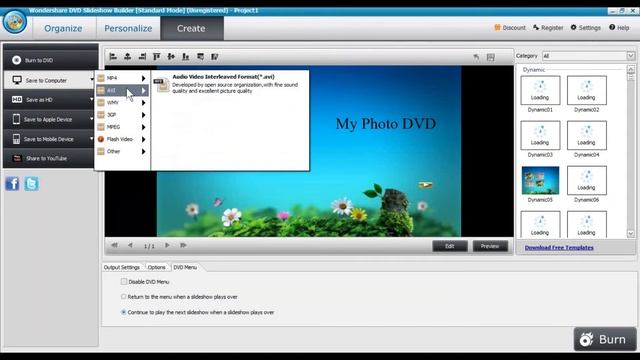Screen dimensions: 640x360
Task: Expand the Save to Mobile Device menu
Action: point(49,139)
